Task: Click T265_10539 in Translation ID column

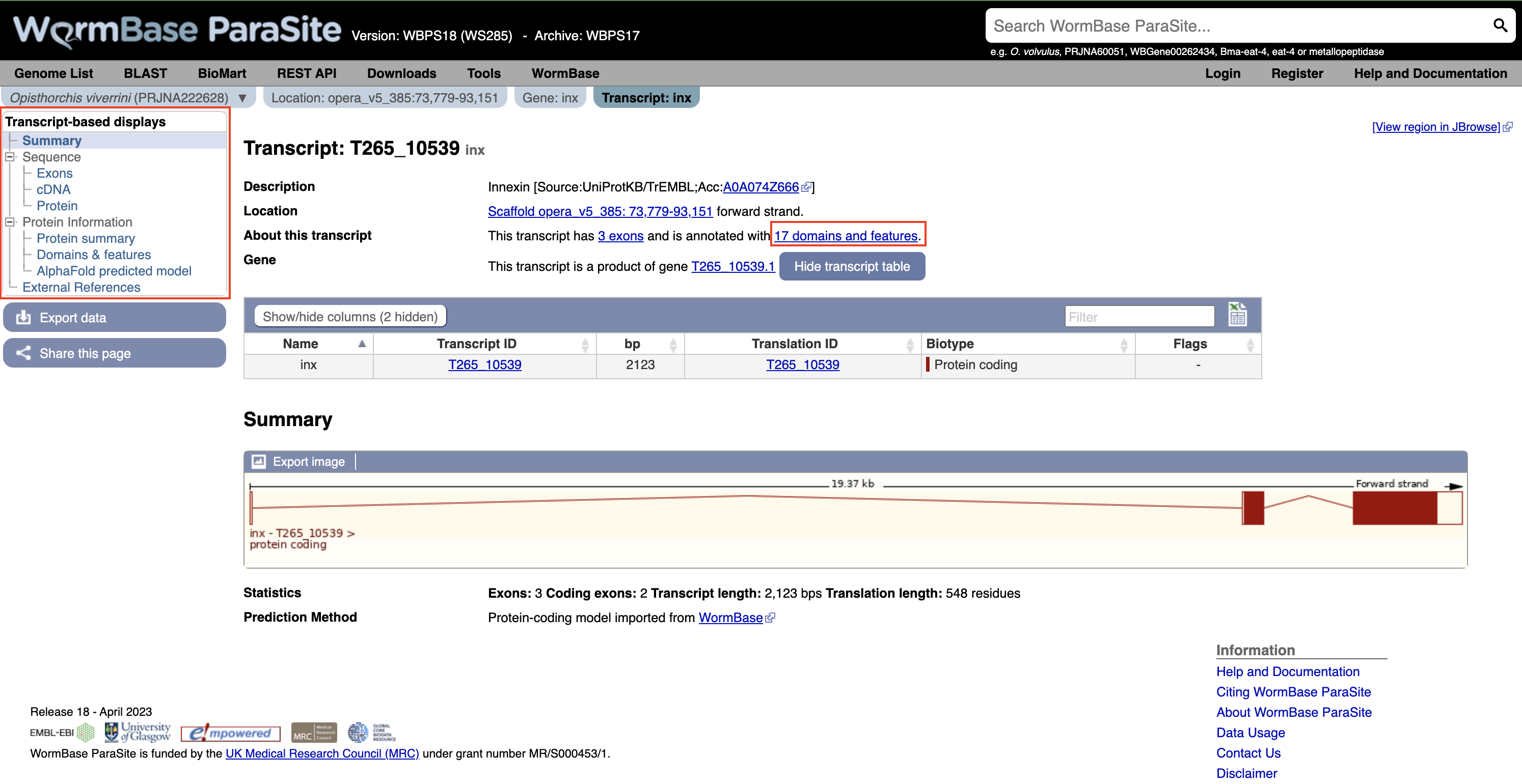Action: click(802, 364)
